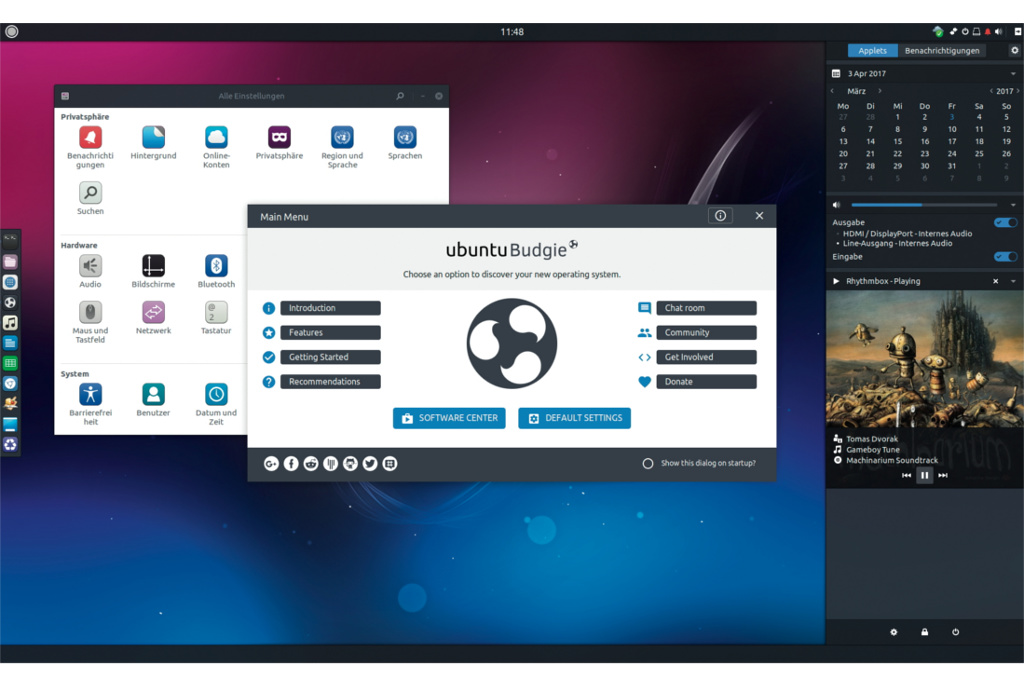
Task: Open Community link
Action: coord(707,332)
